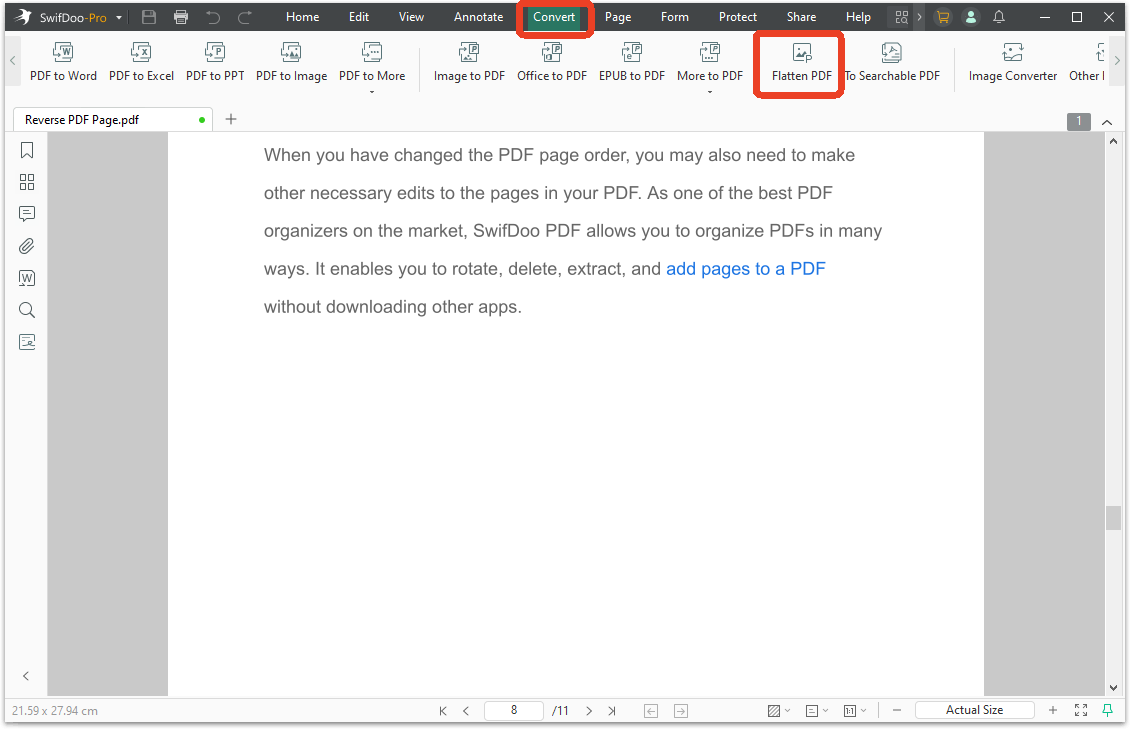Screen dimensions: 1130x729
Task: Click the Flatten PDF tool
Action: (801, 62)
